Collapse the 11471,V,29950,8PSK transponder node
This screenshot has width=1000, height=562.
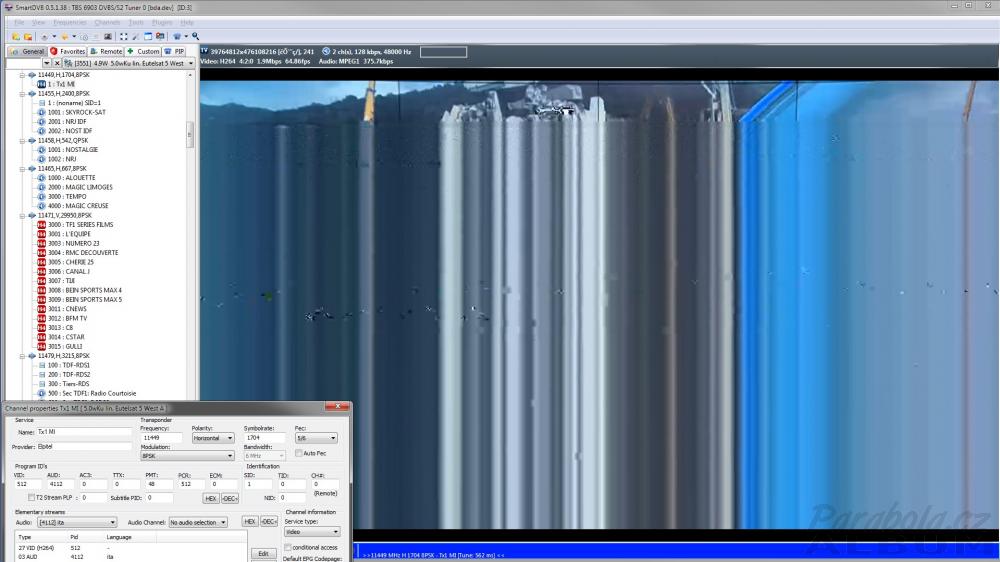click(22, 216)
